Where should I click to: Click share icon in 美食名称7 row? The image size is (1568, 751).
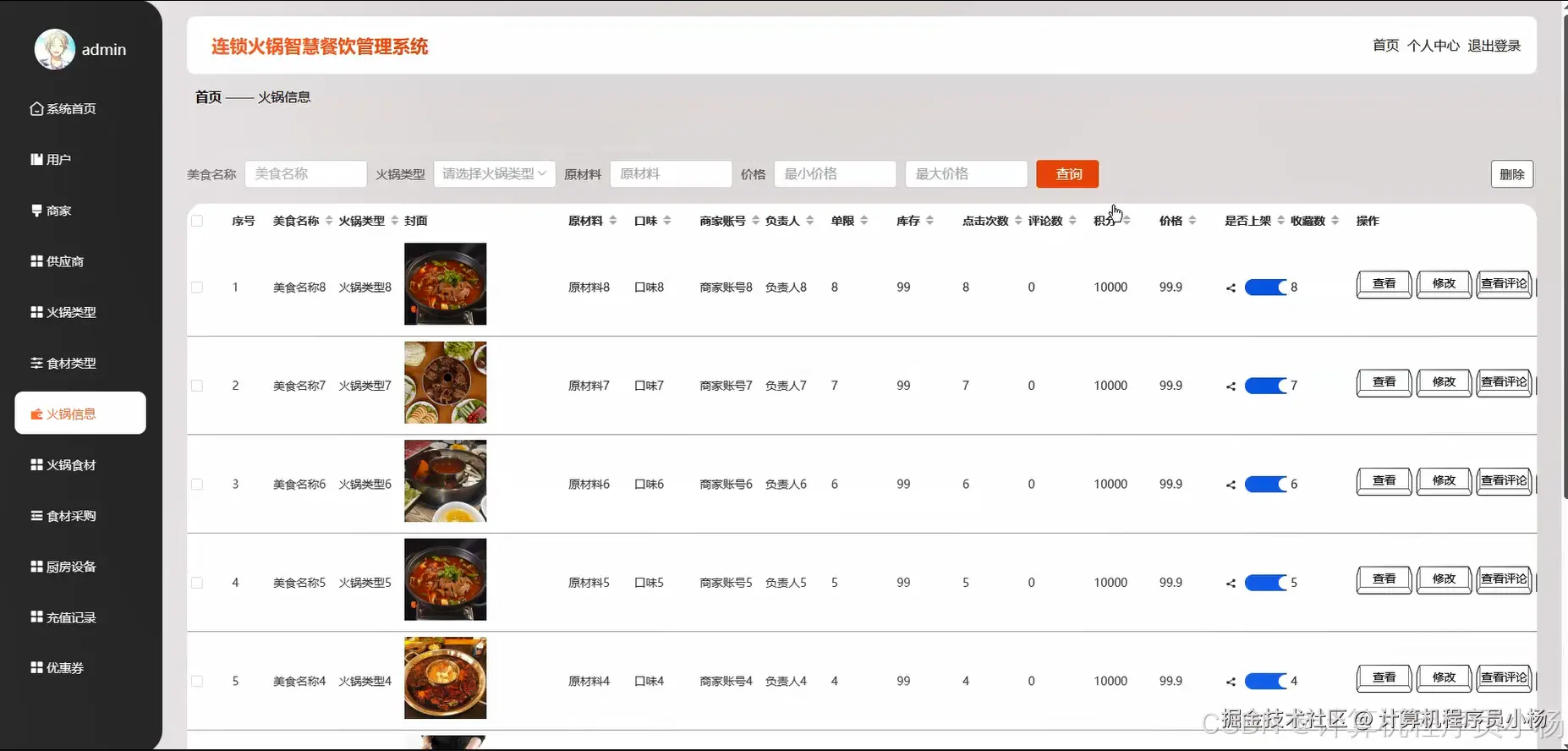click(1231, 386)
